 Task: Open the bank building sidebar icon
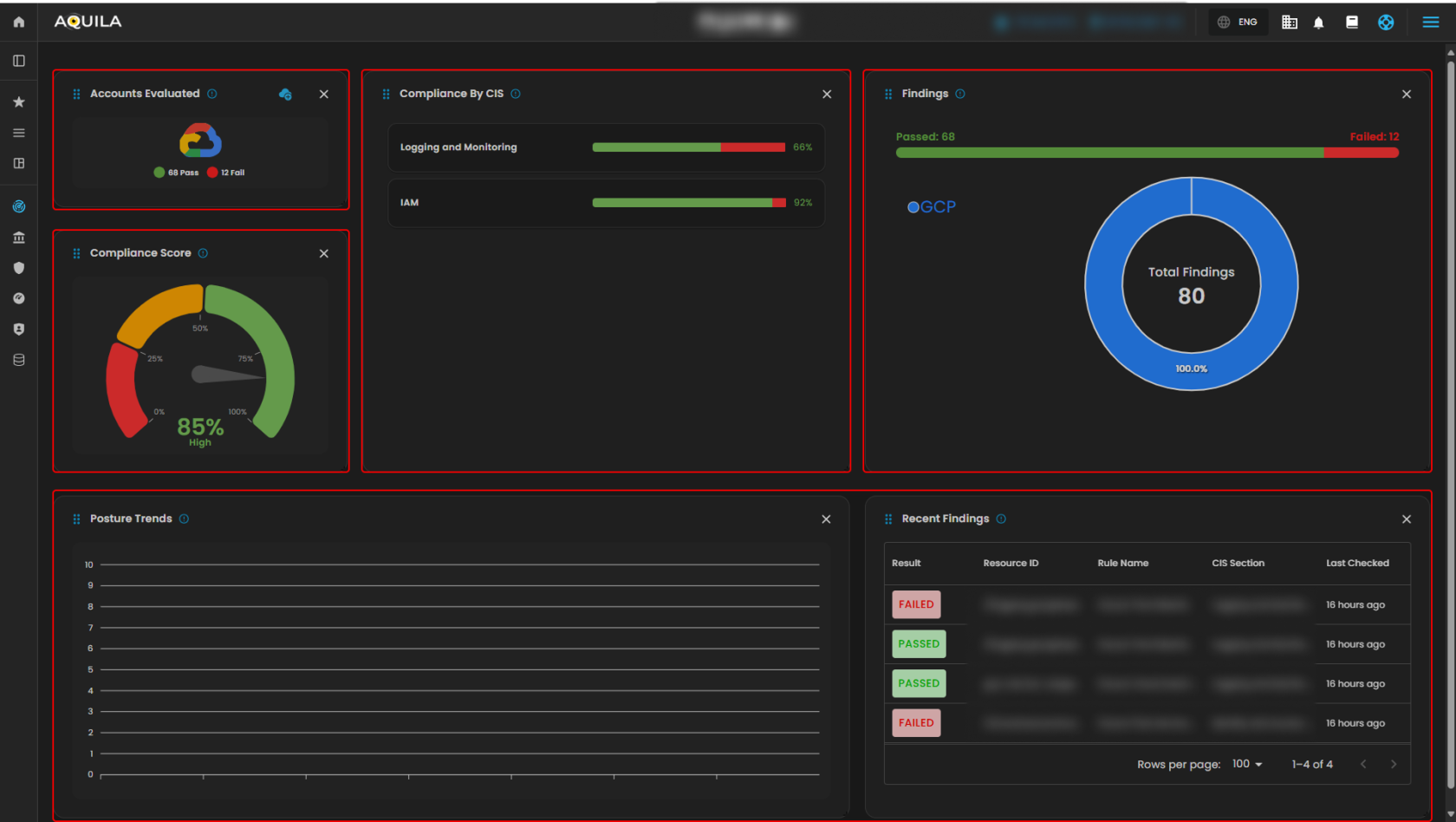pyautogui.click(x=19, y=238)
